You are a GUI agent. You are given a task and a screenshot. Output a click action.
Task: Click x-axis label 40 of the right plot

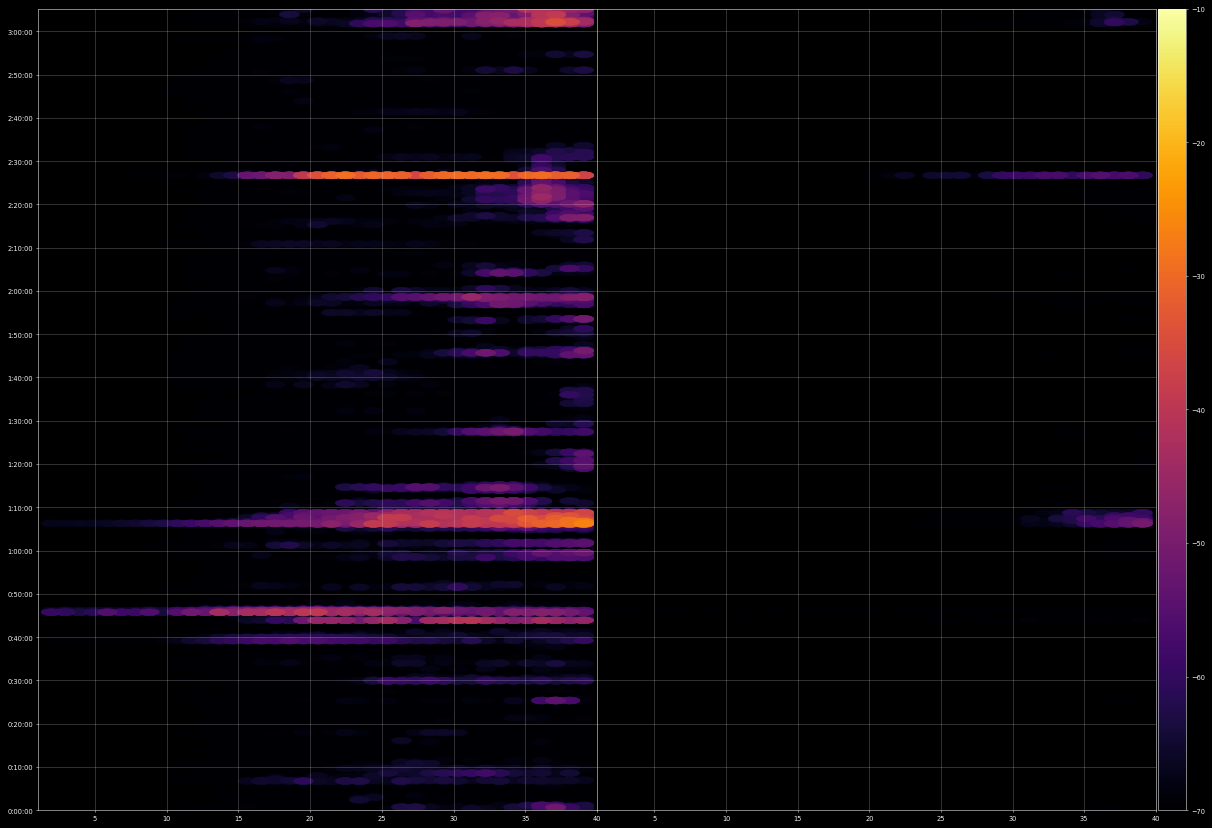pos(1156,819)
